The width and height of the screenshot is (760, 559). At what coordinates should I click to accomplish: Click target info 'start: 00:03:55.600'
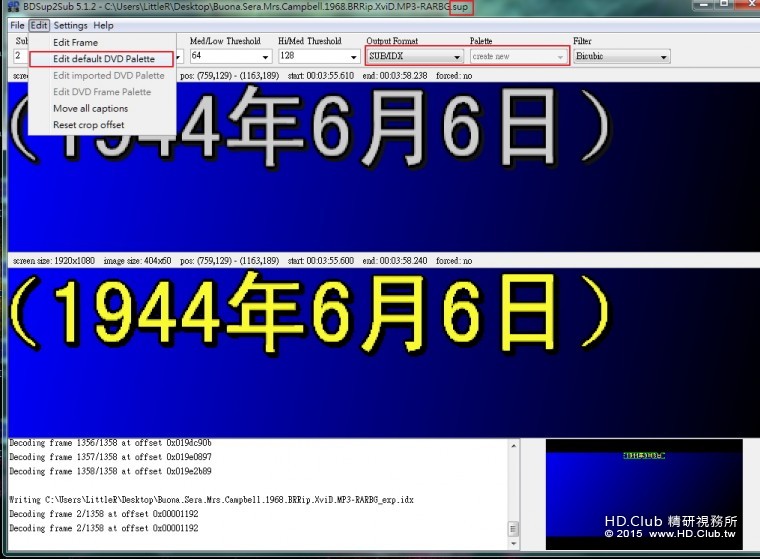click(x=320, y=260)
